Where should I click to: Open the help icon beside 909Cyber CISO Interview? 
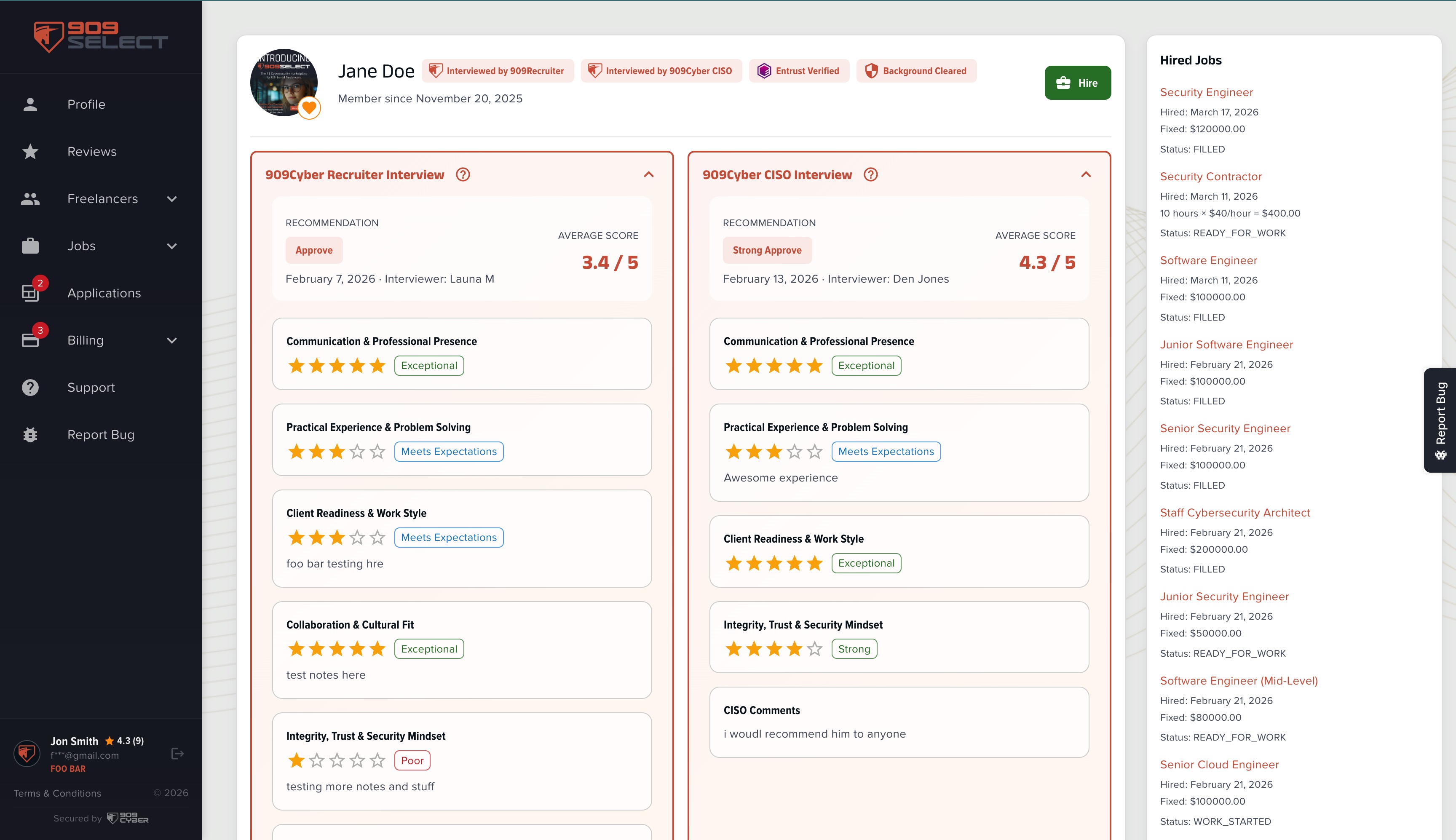tap(870, 174)
